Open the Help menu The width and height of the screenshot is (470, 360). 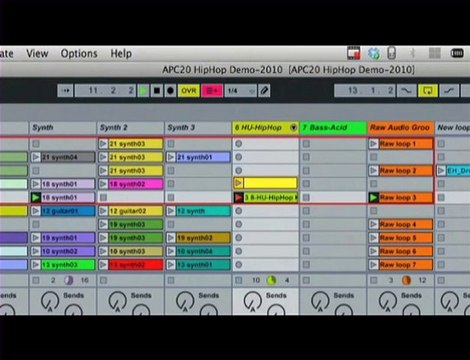(x=121, y=54)
